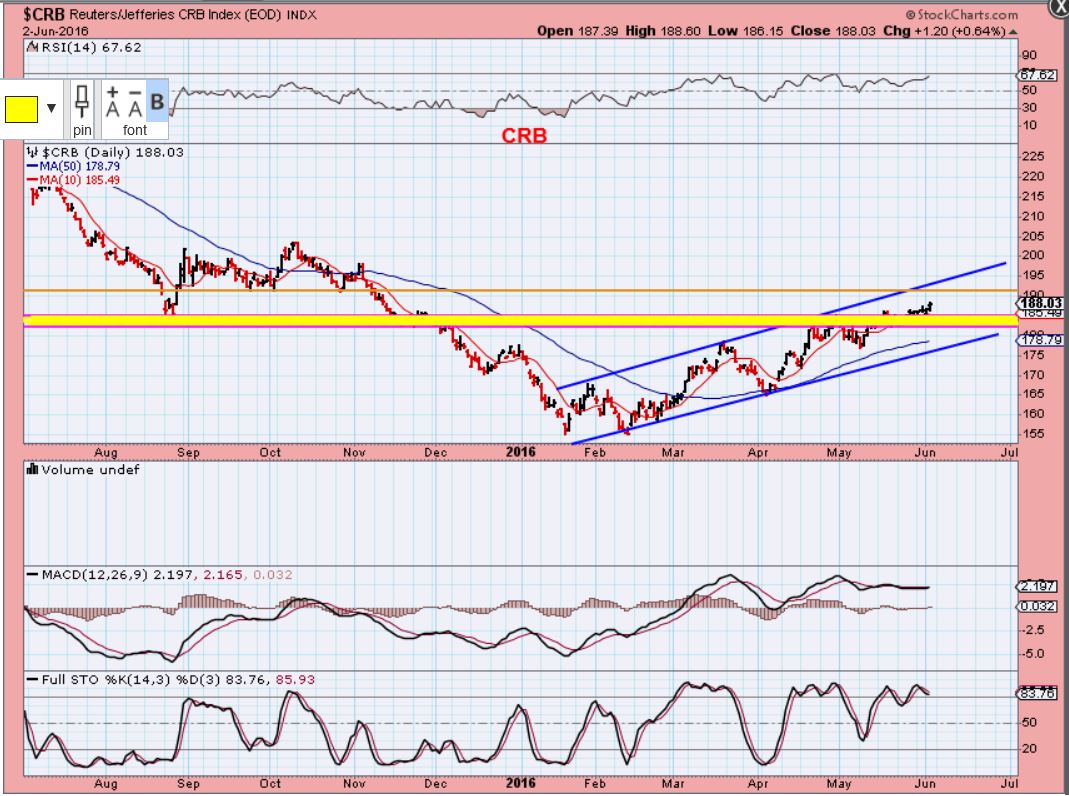
Task: Click the '155' price axis label
Action: click(1034, 433)
